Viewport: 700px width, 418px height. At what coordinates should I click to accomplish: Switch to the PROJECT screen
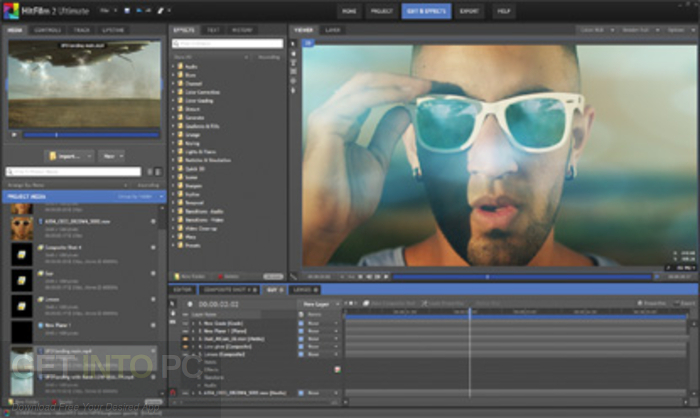382,11
